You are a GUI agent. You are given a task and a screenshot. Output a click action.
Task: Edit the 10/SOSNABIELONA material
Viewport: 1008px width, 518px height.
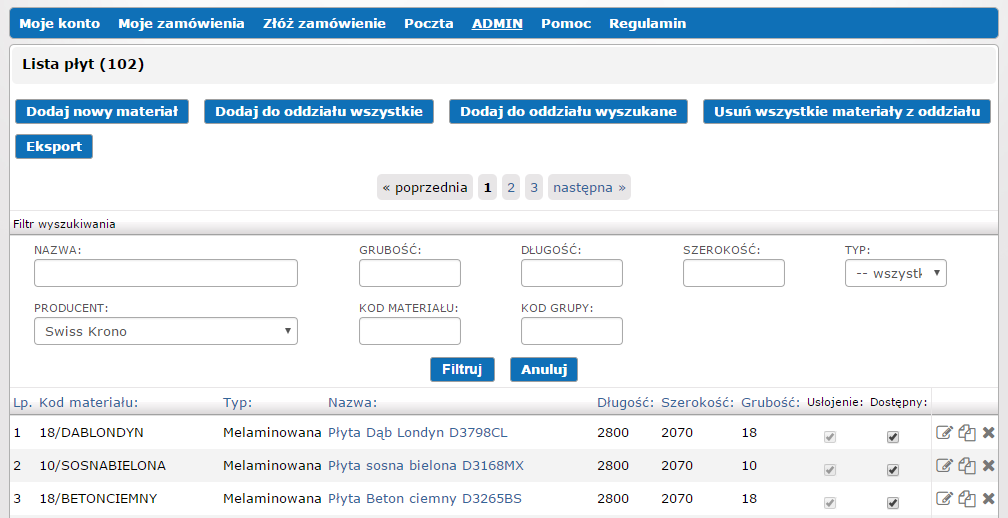[x=944, y=466]
